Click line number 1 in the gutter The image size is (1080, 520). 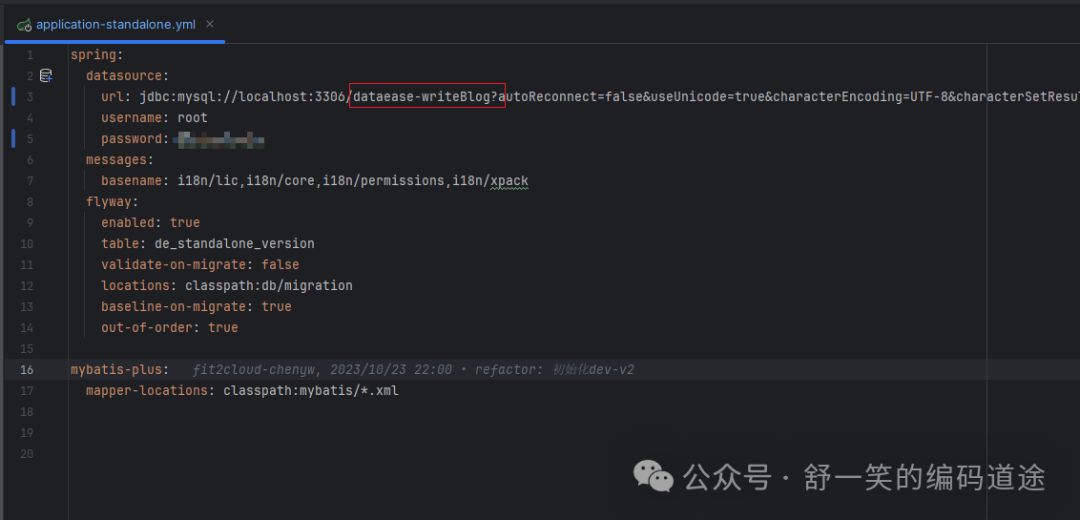30,55
